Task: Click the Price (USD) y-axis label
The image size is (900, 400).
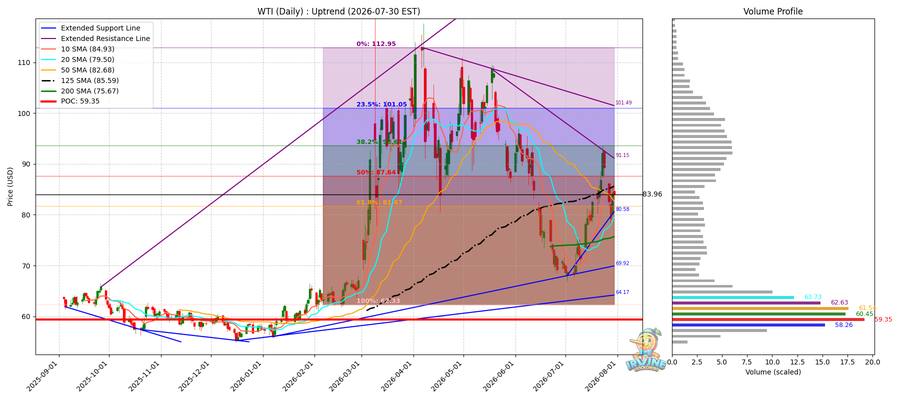Action: click(x=8, y=187)
